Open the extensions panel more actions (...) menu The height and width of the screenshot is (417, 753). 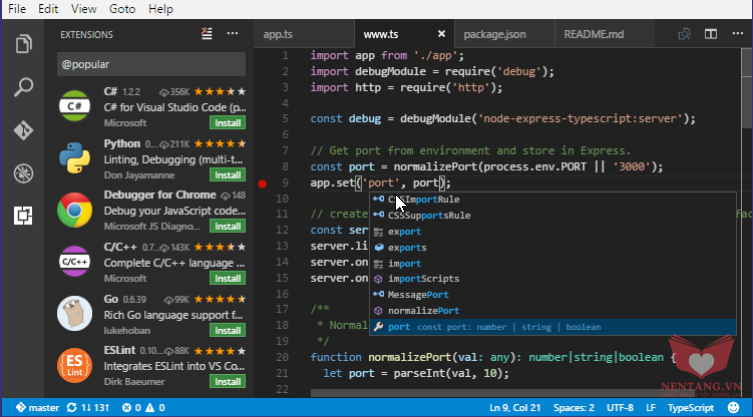232,34
